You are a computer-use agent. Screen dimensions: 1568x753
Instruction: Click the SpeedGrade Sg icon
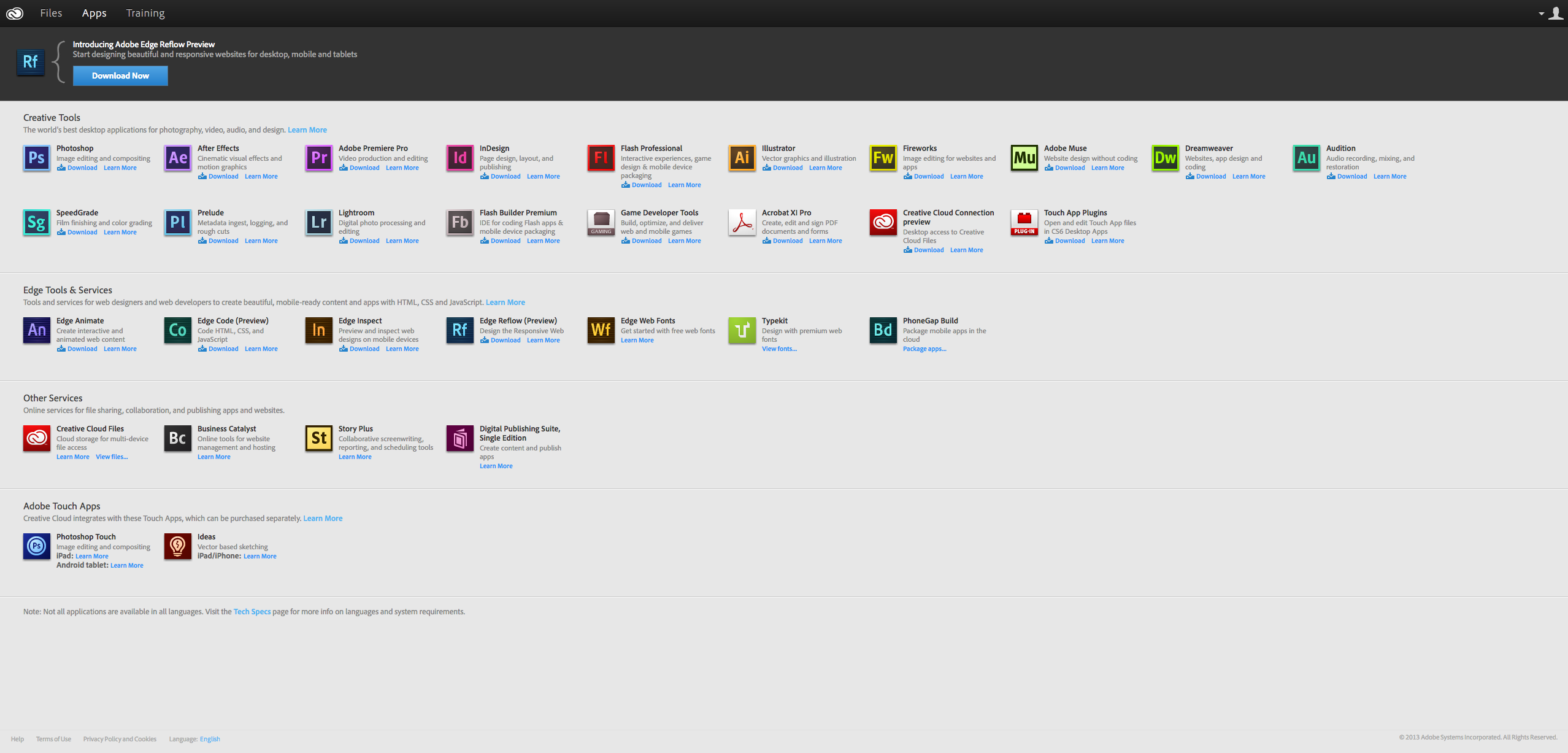(x=37, y=223)
